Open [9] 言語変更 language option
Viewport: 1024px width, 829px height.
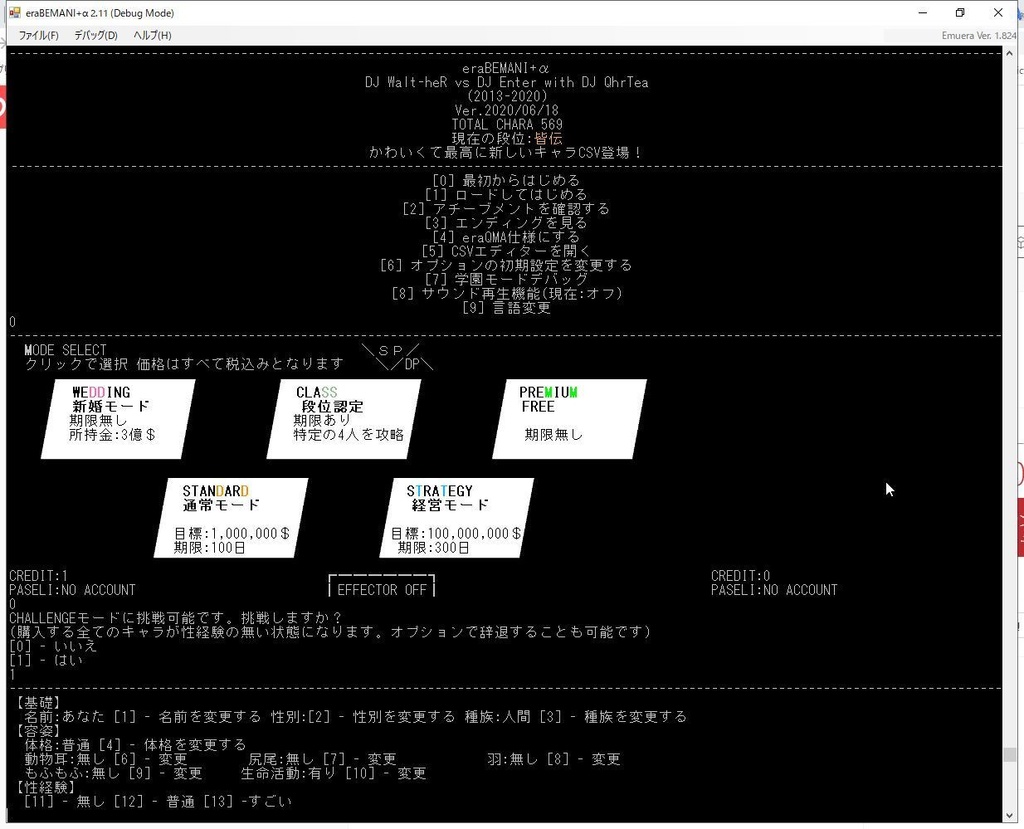coord(506,308)
